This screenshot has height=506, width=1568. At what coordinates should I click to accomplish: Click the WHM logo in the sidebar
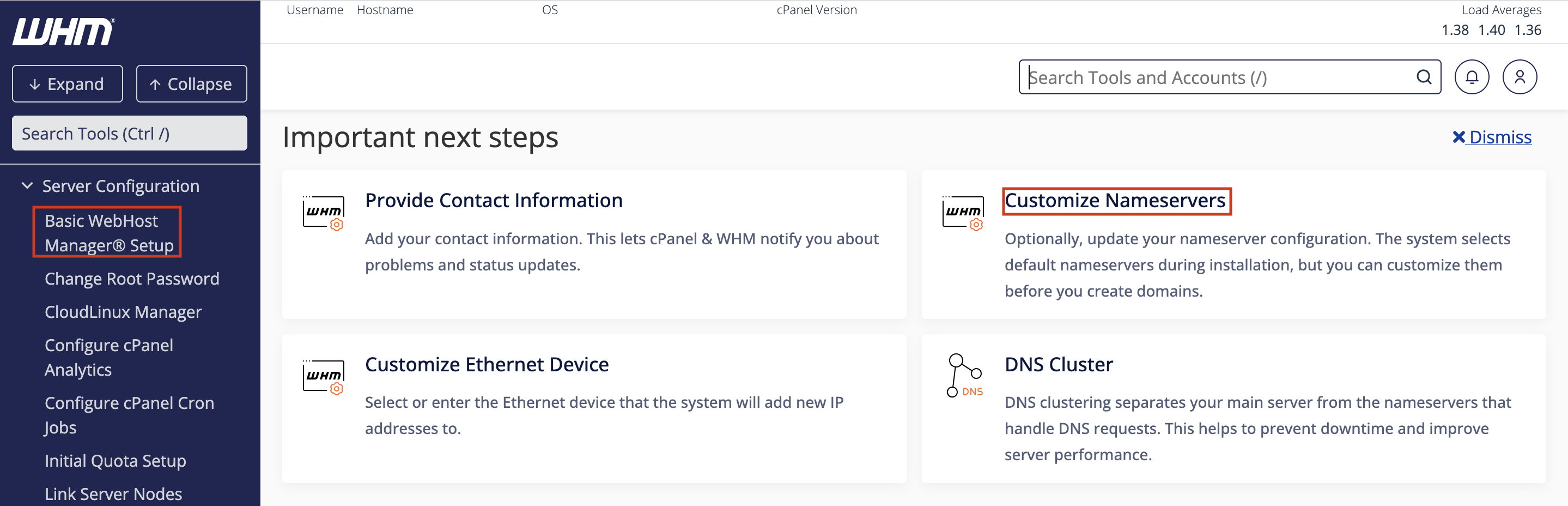[x=63, y=31]
